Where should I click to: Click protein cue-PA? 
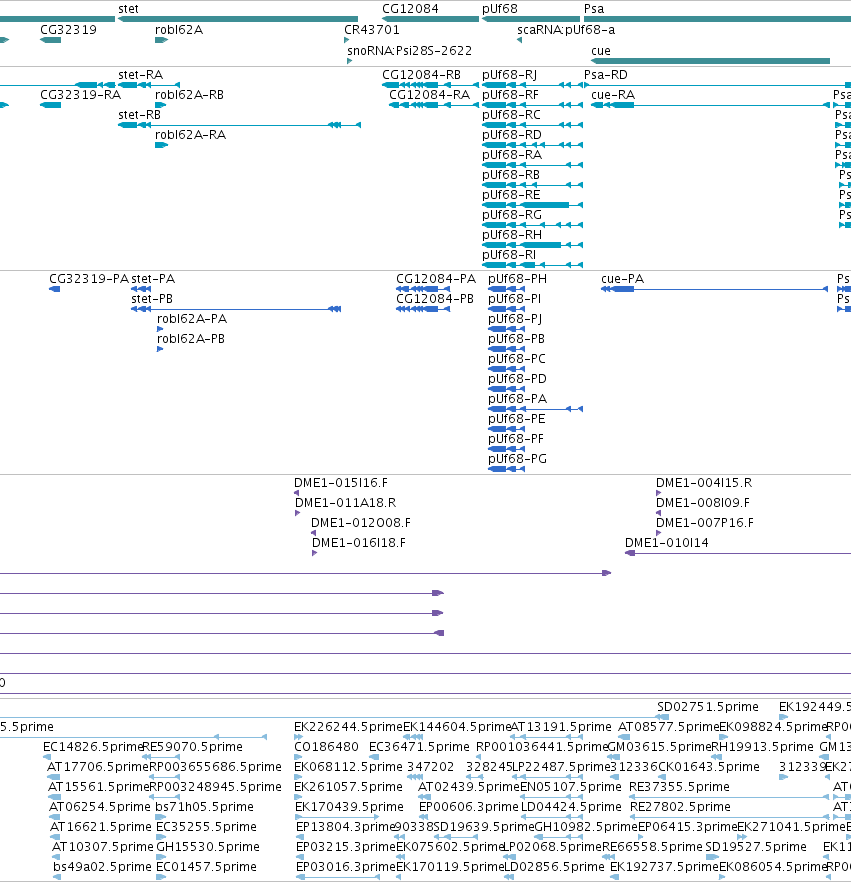click(x=623, y=278)
